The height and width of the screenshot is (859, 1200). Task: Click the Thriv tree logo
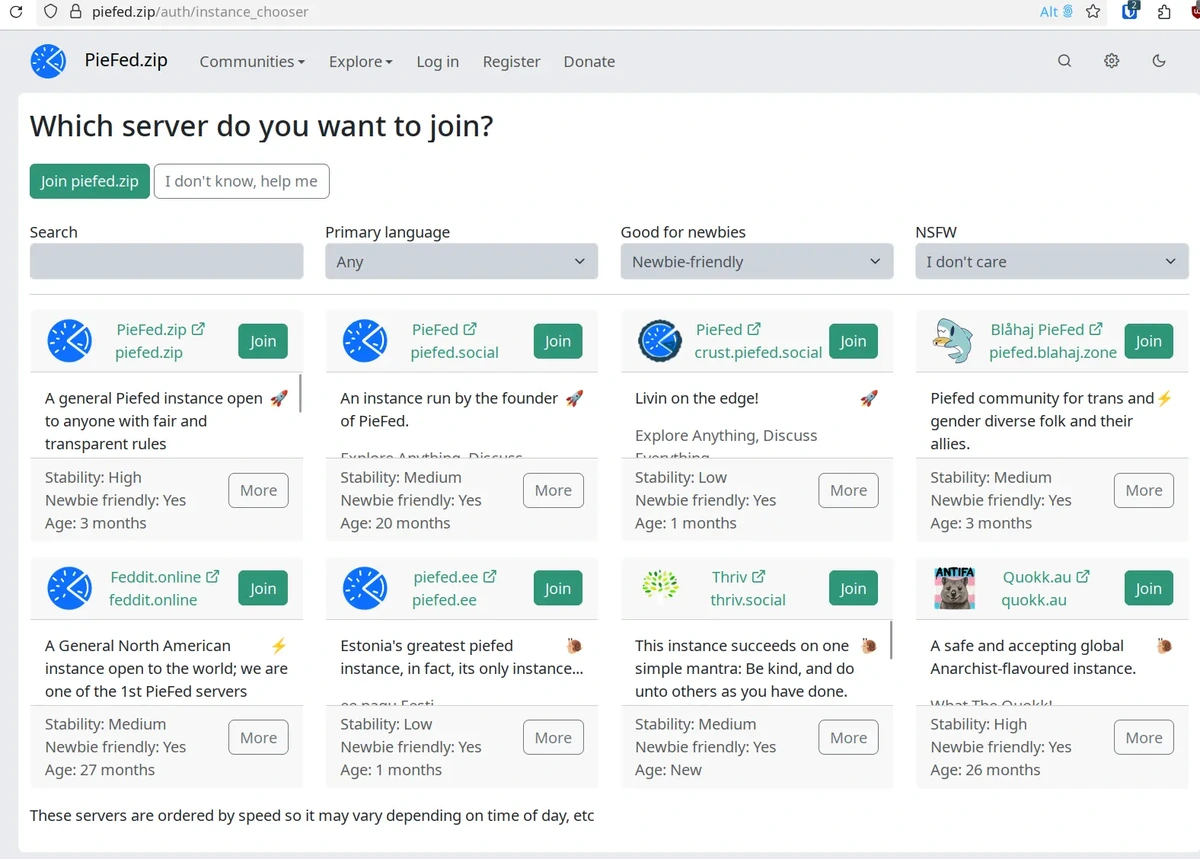pos(659,588)
